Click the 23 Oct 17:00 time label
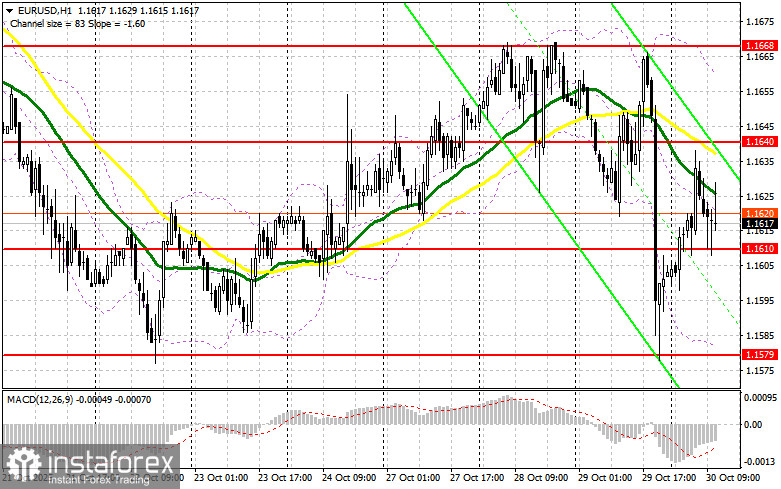The height and width of the screenshot is (489, 781). (285, 478)
